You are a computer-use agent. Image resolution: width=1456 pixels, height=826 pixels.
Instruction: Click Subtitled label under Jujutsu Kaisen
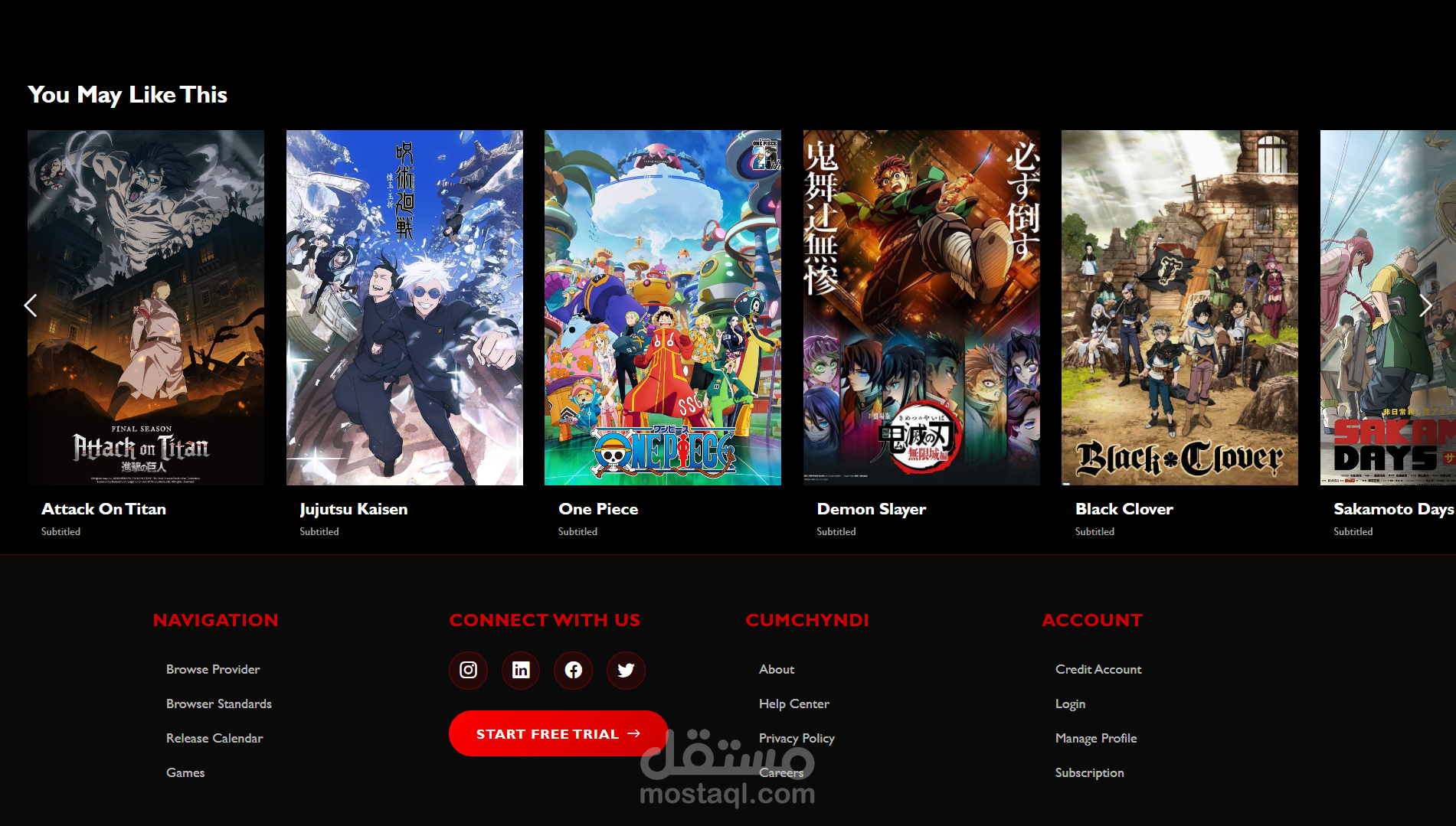(319, 531)
